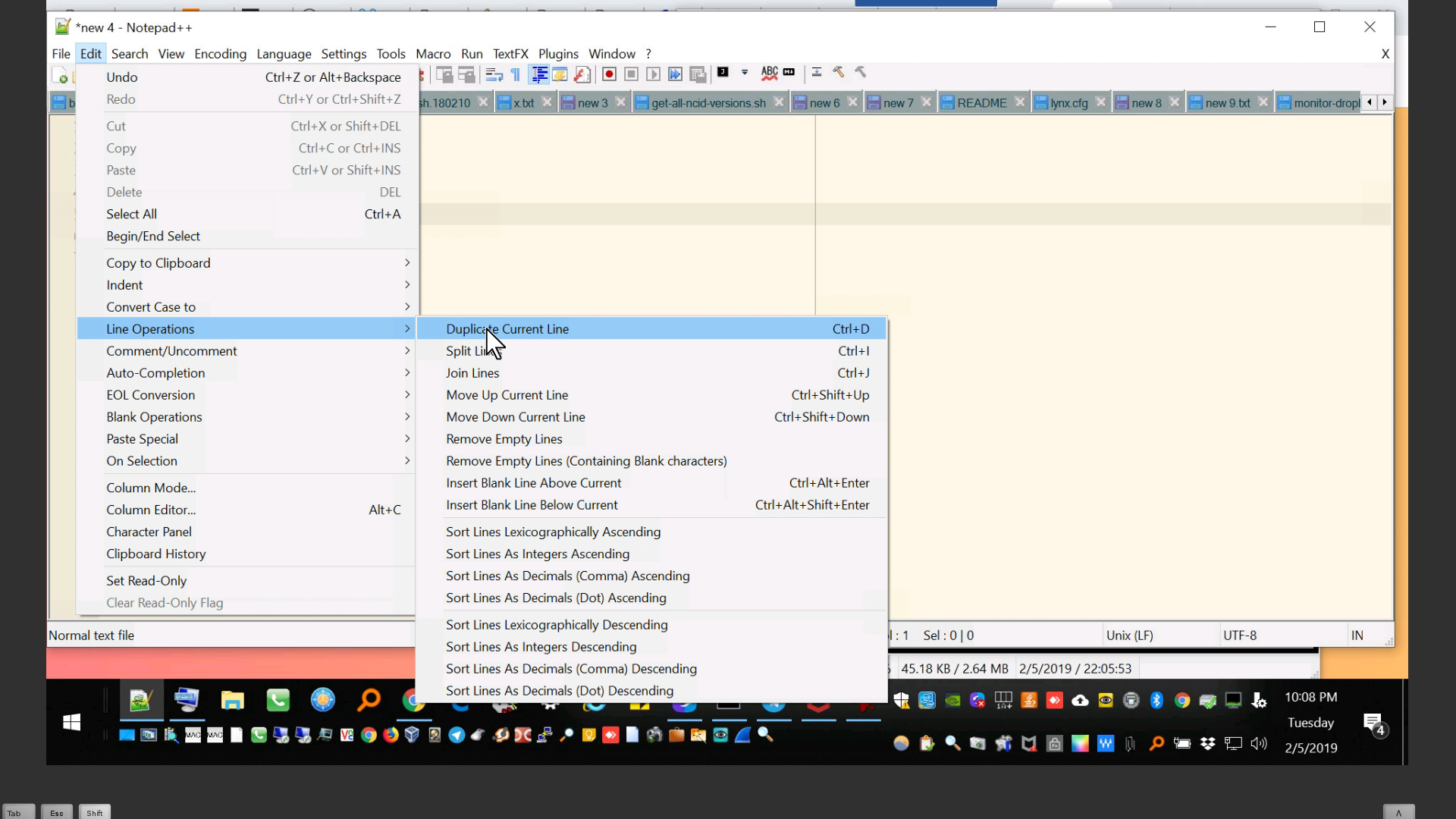1456x819 pixels.
Task: Select Join Lines from the submenu
Action: click(472, 372)
